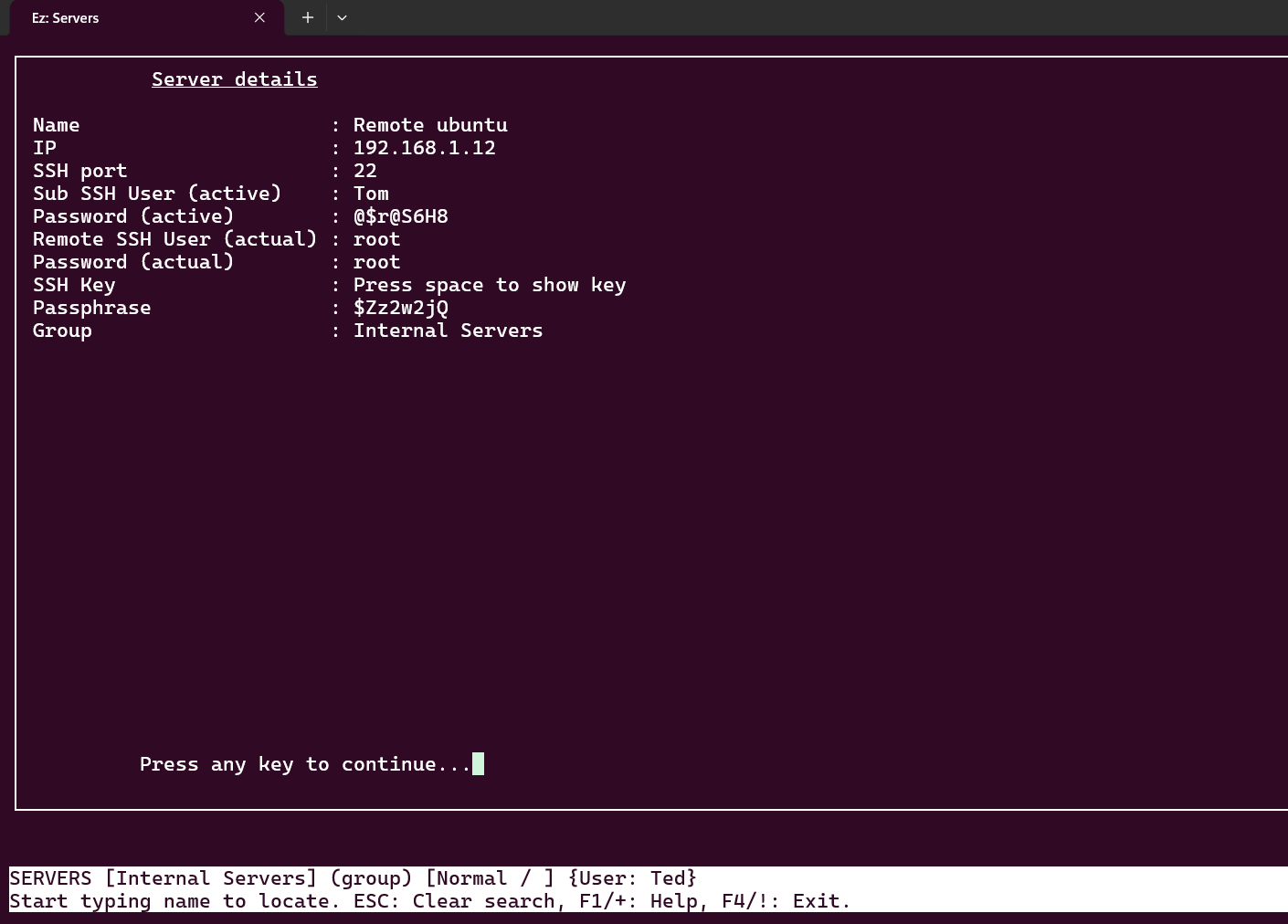Viewport: 1288px width, 924px height.
Task: Click [Internal Servers] in the status bar
Action: click(211, 878)
